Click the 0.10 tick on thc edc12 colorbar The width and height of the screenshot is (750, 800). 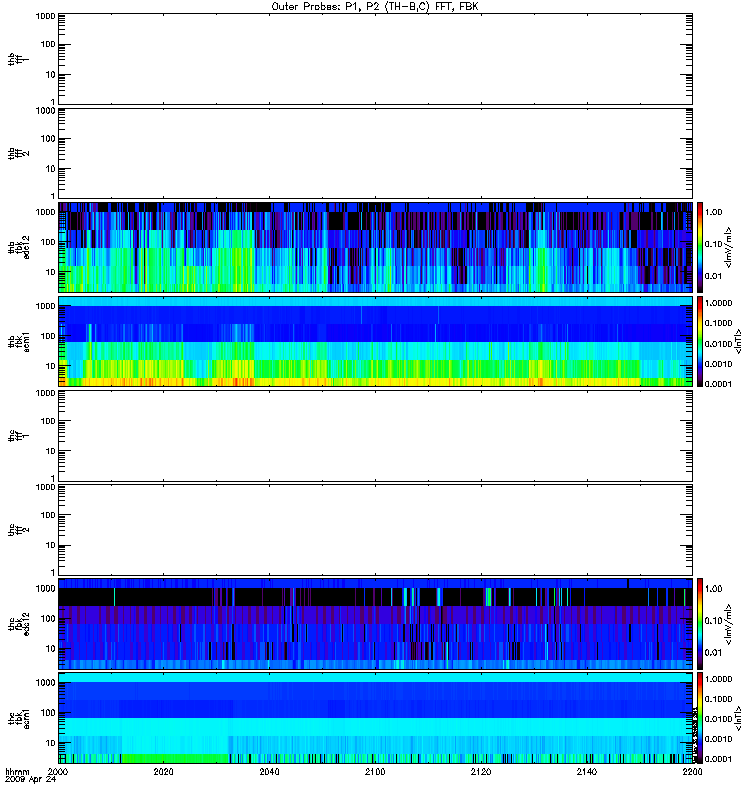(x=713, y=620)
